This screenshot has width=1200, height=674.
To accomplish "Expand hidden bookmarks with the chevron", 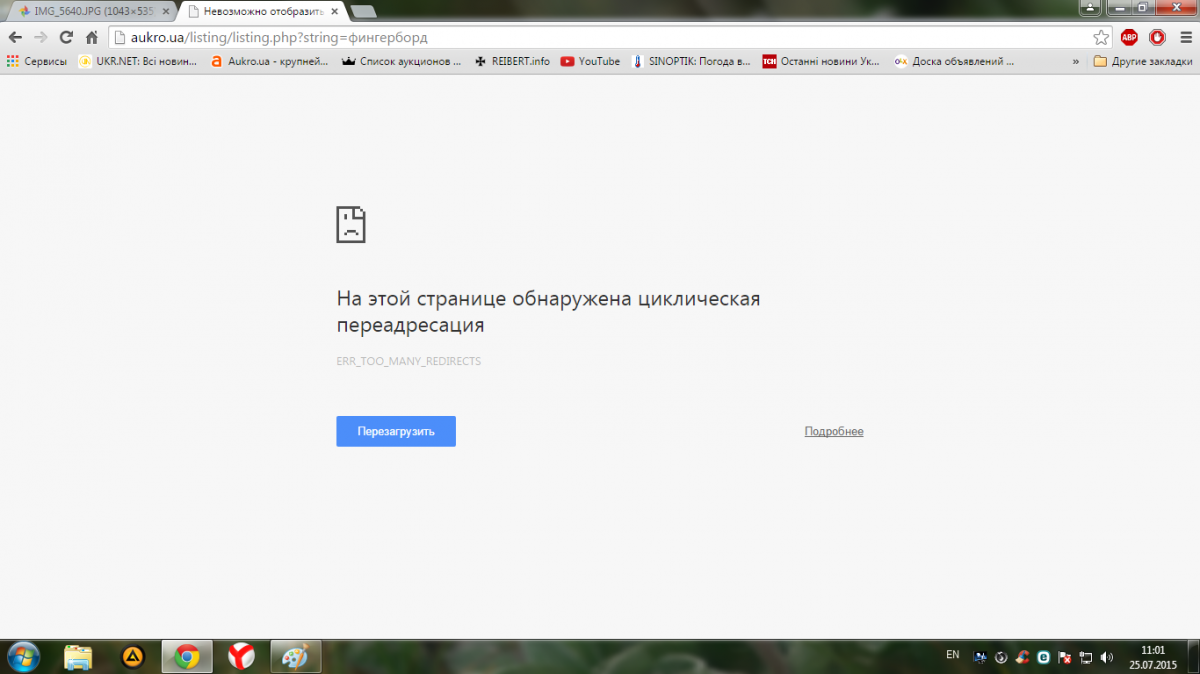I will tap(1075, 61).
